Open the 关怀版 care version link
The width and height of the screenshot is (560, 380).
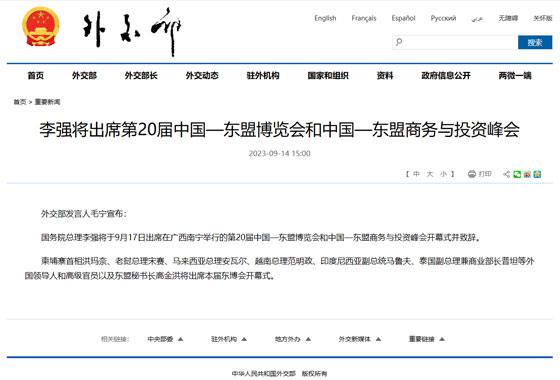point(543,18)
